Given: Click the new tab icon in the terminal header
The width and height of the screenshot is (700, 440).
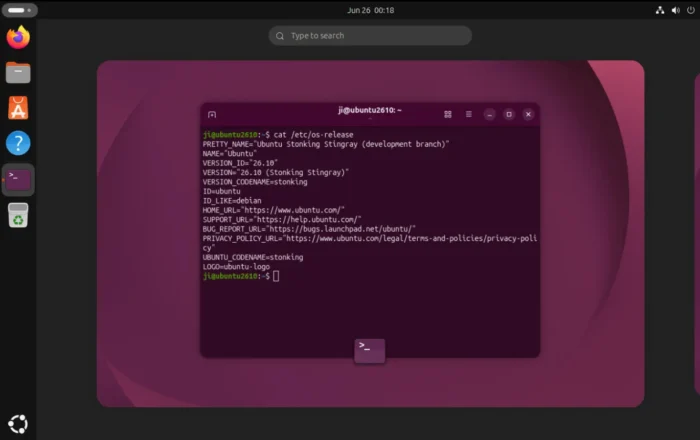Looking at the screenshot, I should (x=212, y=115).
